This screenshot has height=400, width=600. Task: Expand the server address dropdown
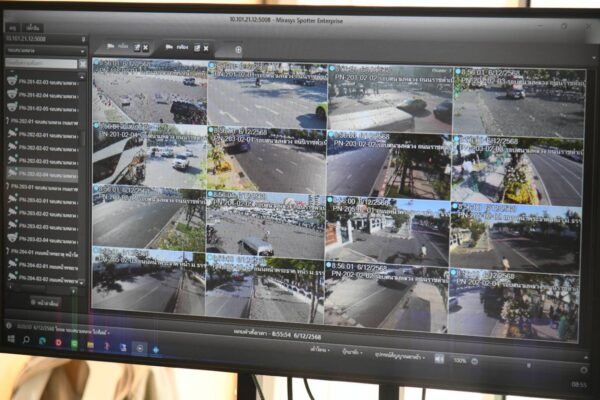tap(83, 39)
